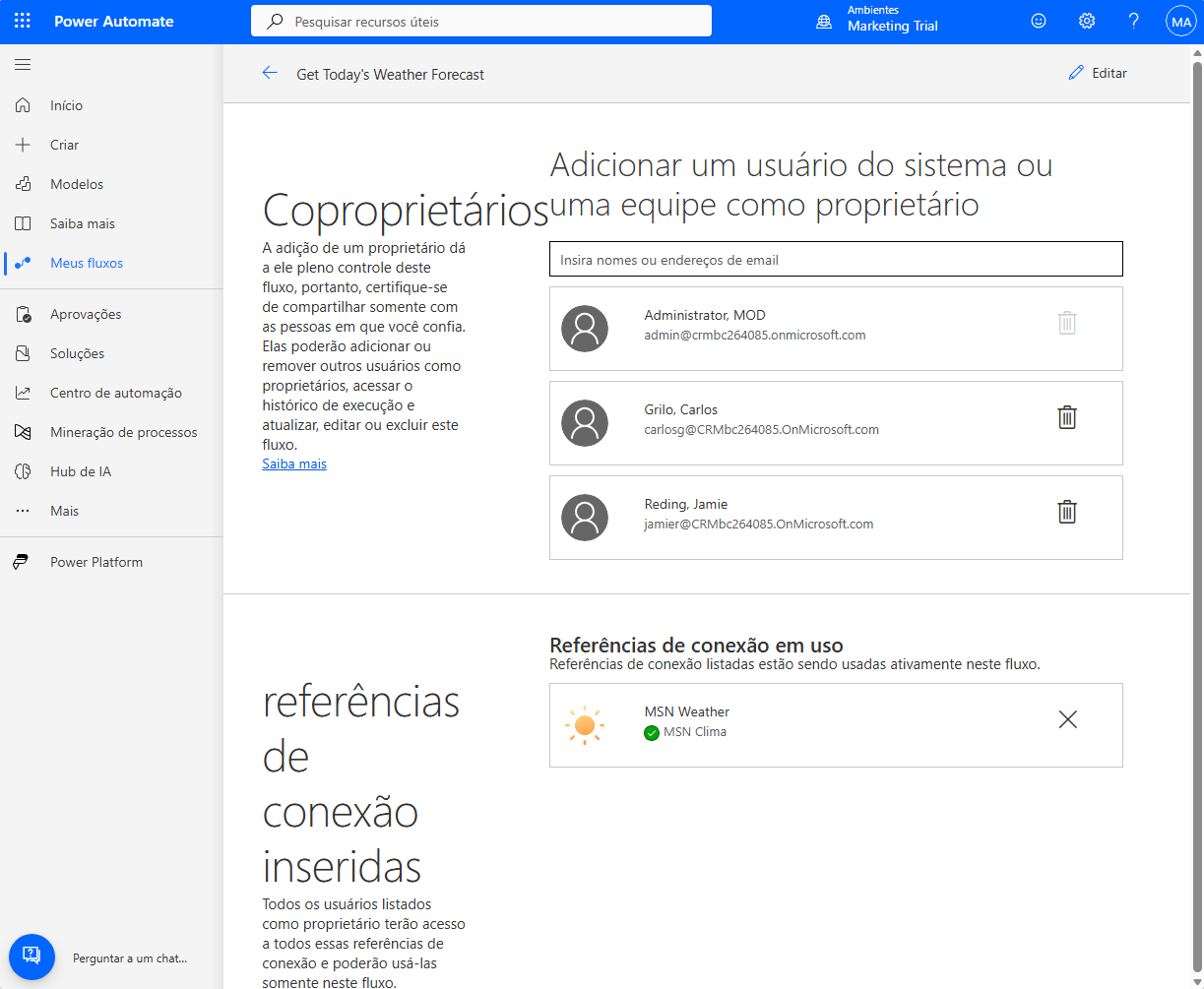Open the chatbot assistant button
Image resolution: width=1204 pixels, height=989 pixels.
(x=32, y=957)
